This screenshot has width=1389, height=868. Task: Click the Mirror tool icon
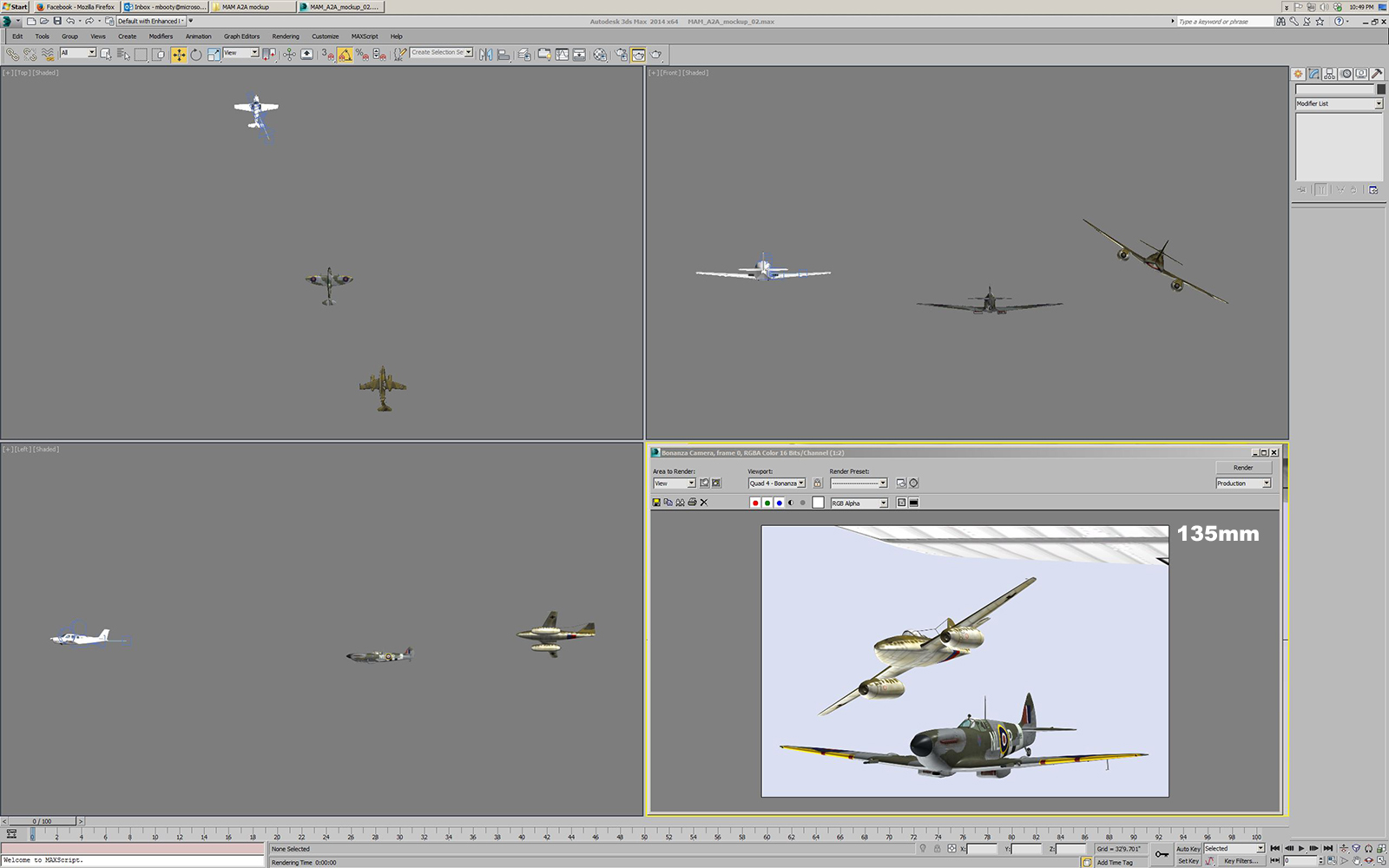485,55
